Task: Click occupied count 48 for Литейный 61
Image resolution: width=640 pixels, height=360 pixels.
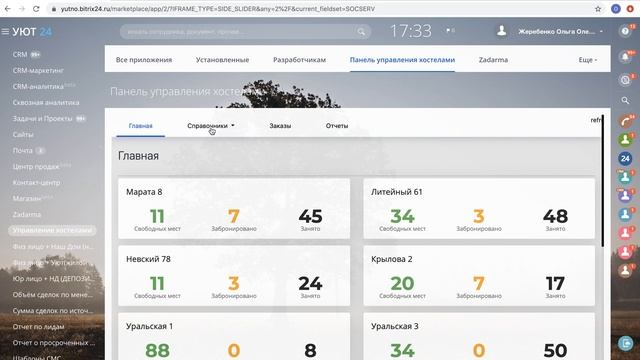Action: [555, 216]
